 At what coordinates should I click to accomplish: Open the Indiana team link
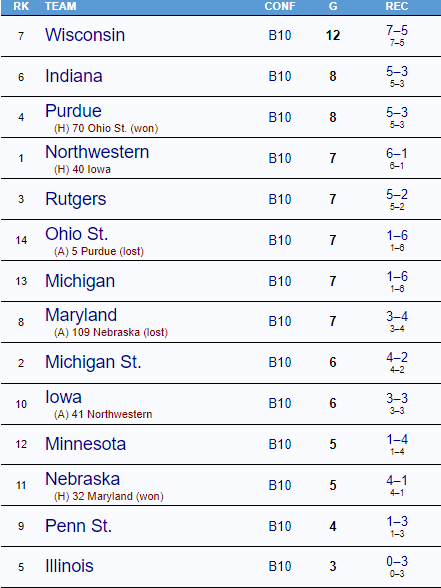[74, 76]
